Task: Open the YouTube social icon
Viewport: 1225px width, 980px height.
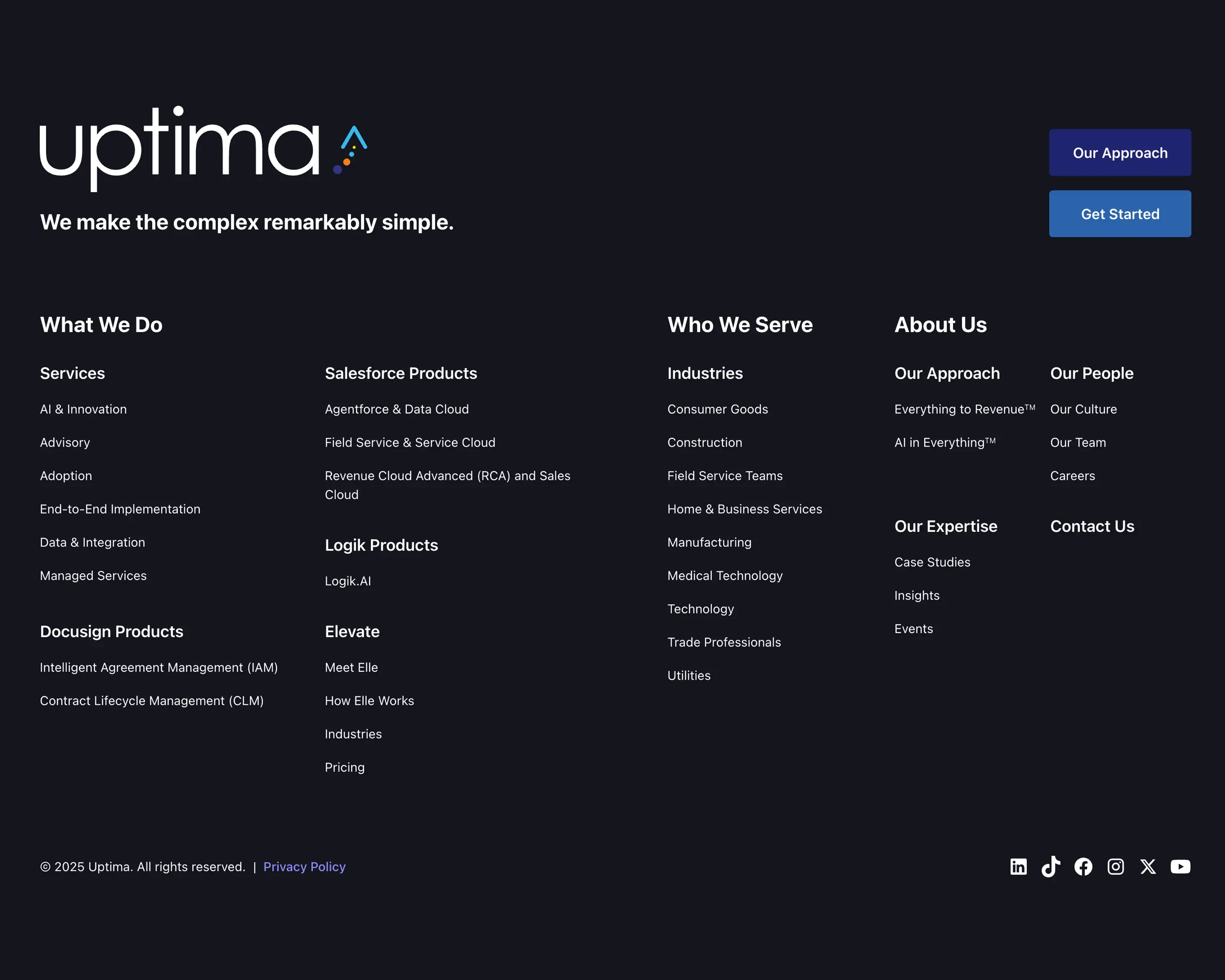Action: (x=1180, y=867)
